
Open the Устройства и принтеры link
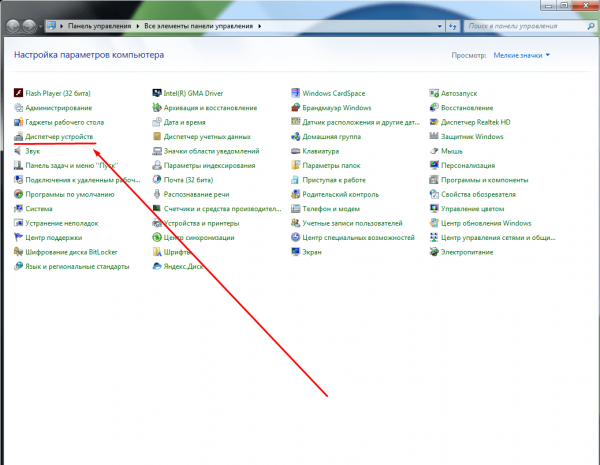tap(201, 223)
